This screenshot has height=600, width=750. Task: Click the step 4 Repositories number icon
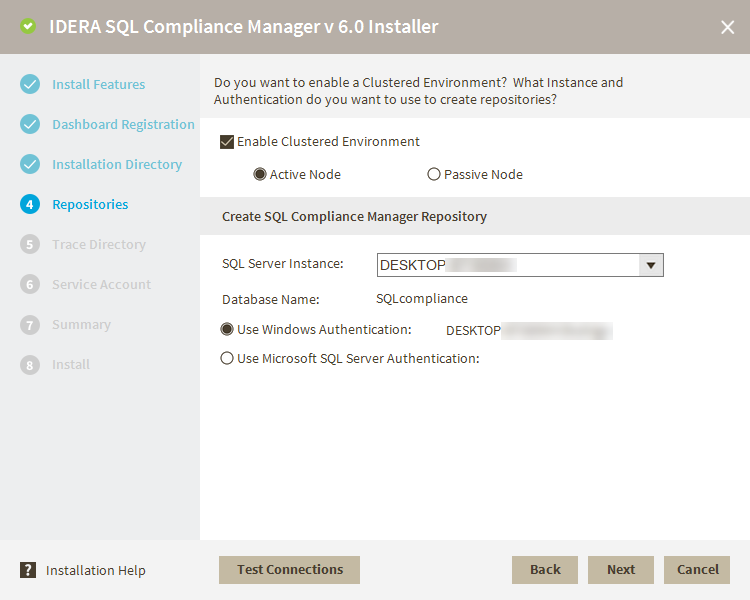coord(30,204)
